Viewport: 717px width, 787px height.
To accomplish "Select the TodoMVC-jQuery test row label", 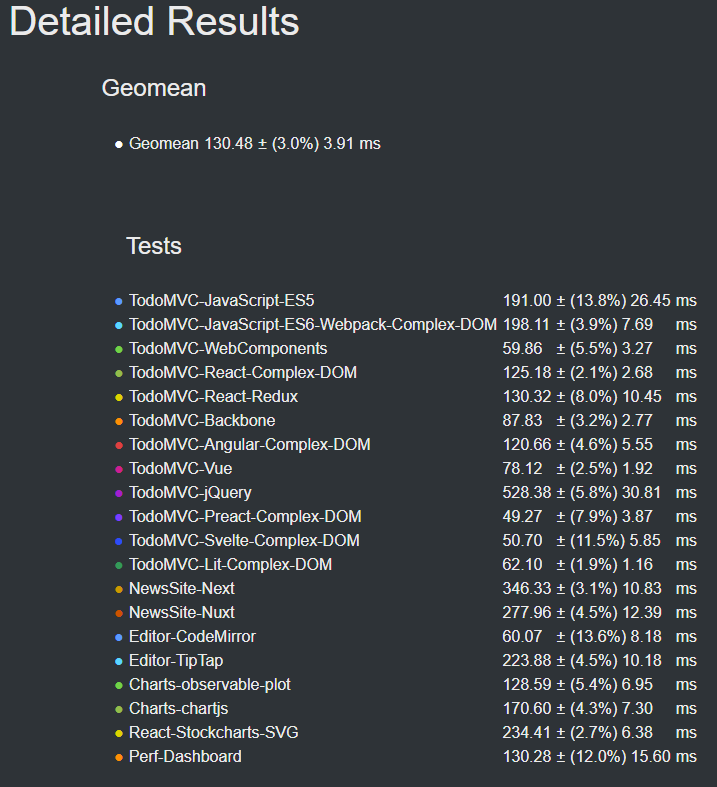I will 190,493.
